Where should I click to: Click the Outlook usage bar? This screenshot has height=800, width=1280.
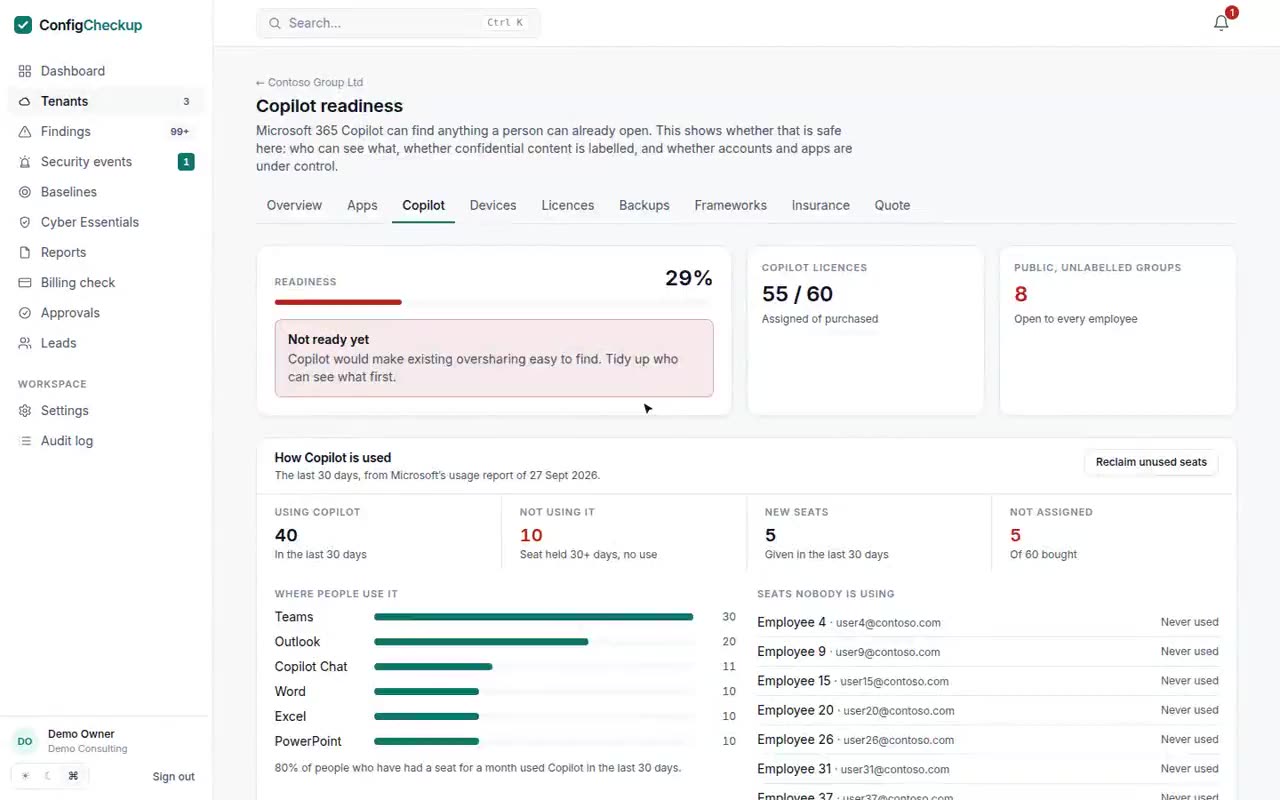tap(481, 642)
